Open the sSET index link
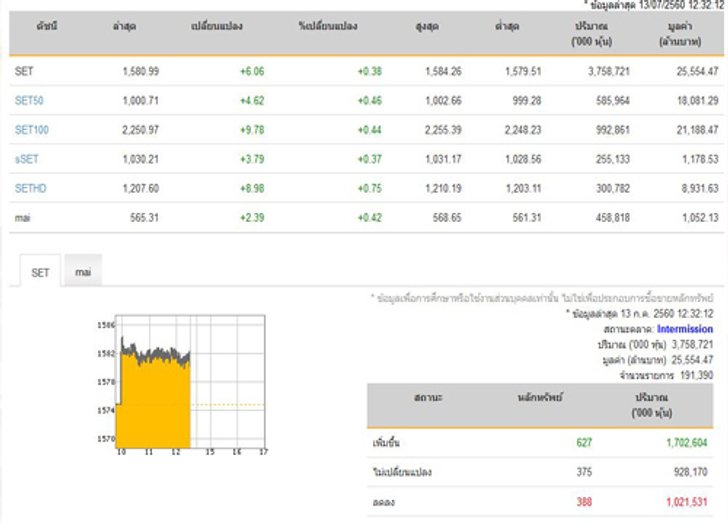The height and width of the screenshot is (524, 728). (26, 159)
